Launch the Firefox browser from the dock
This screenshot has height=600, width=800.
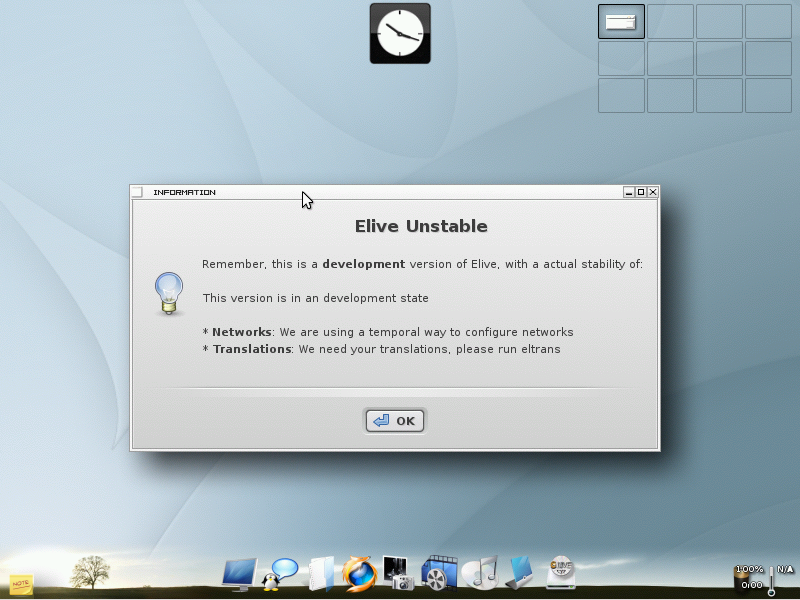tap(360, 574)
